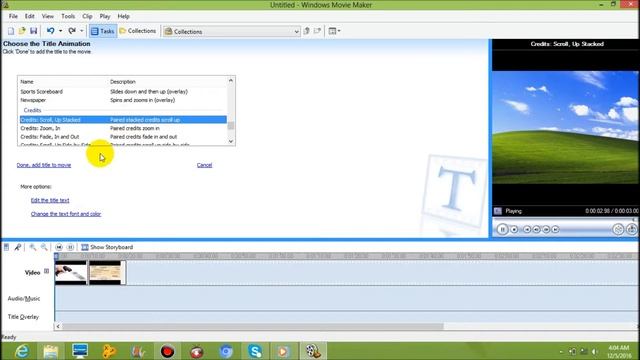640x360 pixels.
Task: Zoom in on the timeline
Action: pos(33,247)
